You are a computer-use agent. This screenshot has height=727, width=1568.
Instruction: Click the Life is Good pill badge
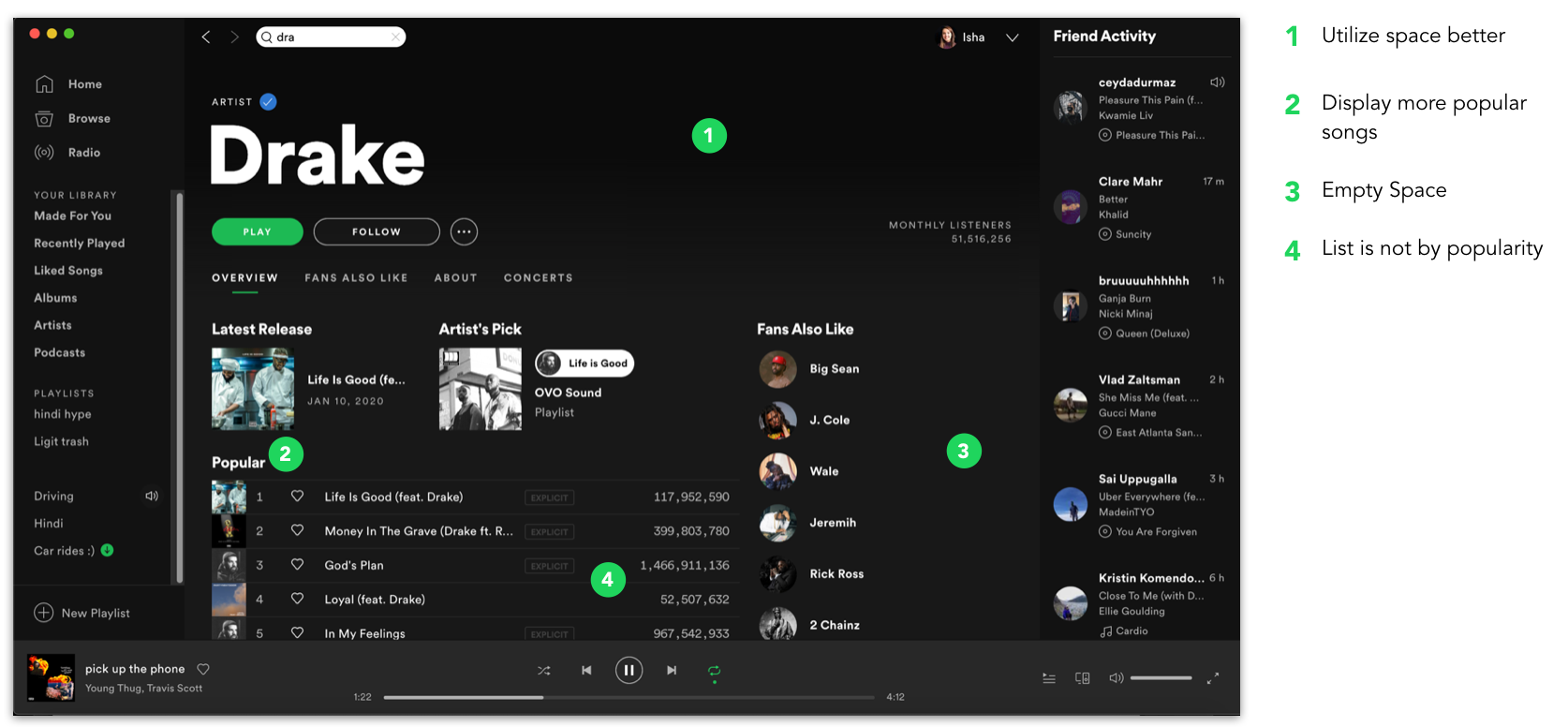pyautogui.click(x=584, y=363)
